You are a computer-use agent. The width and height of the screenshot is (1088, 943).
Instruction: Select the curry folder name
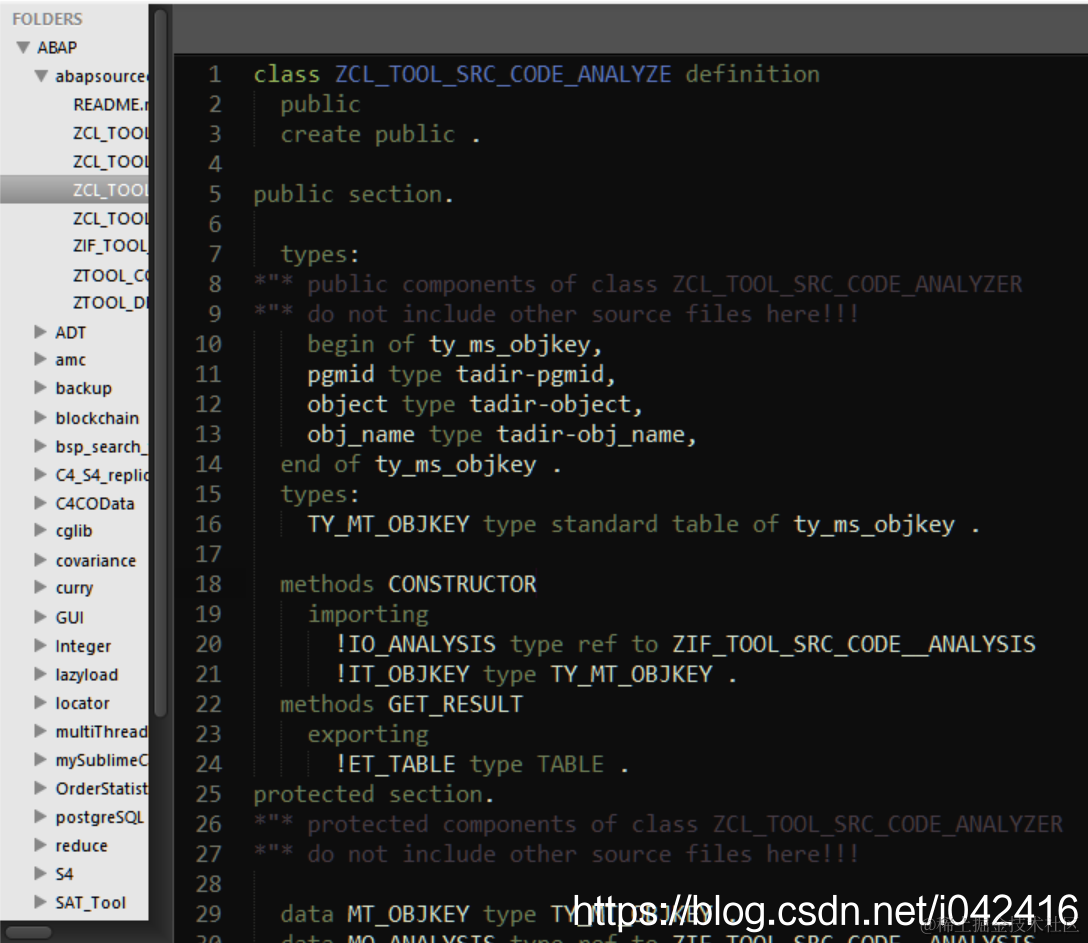coord(74,588)
